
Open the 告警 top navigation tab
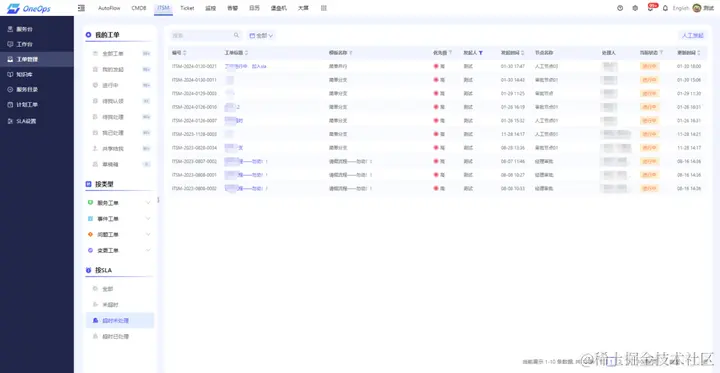[232, 8]
